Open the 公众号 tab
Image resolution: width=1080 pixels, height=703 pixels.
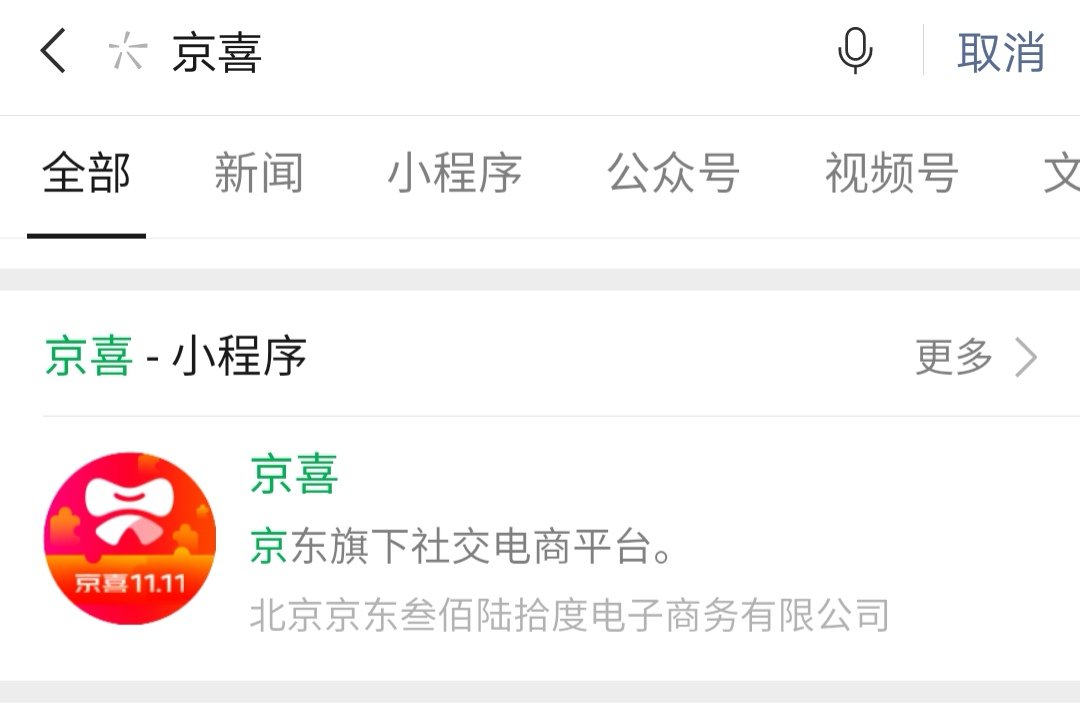click(673, 174)
